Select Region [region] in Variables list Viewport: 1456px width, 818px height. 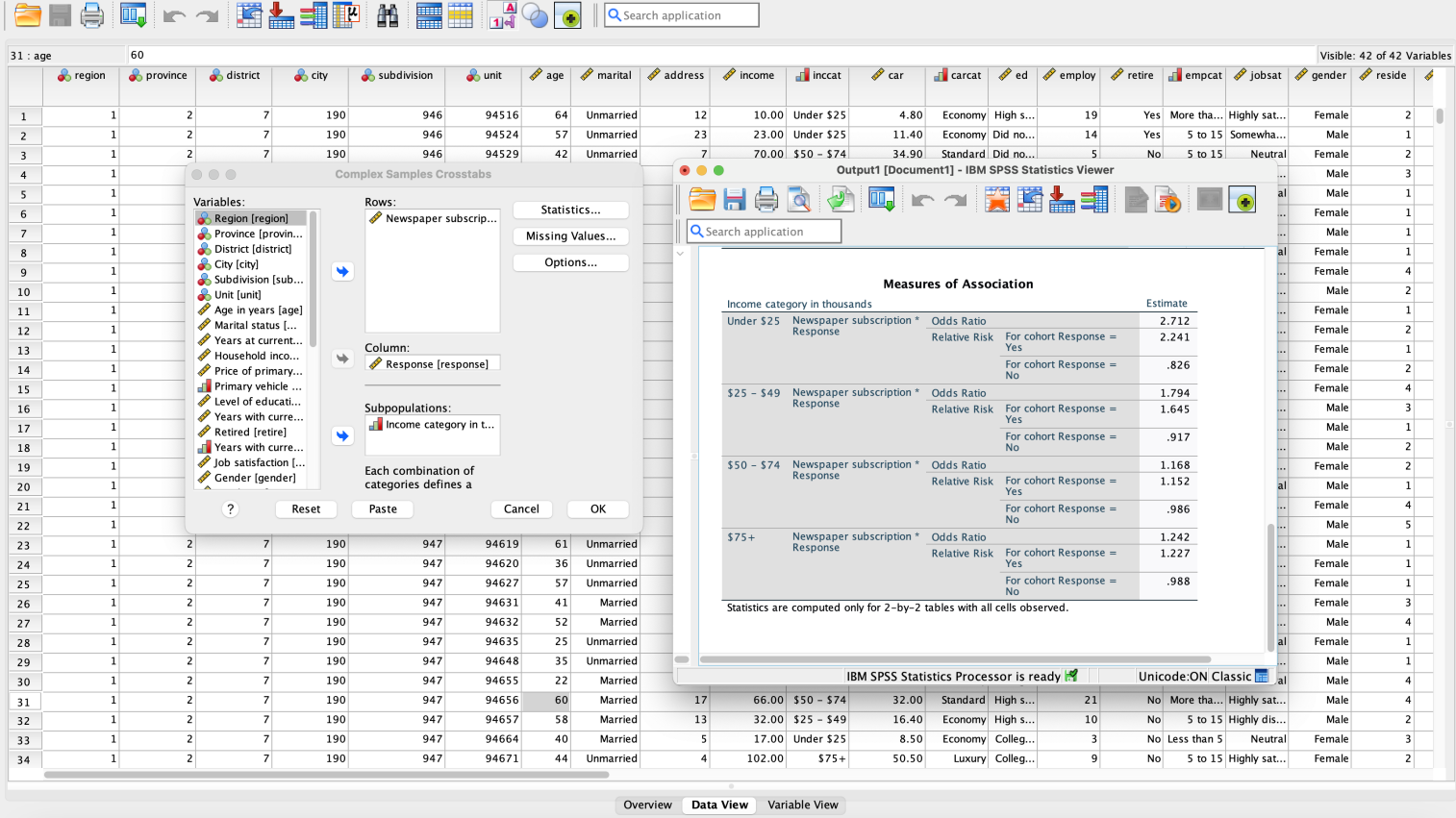[250, 218]
